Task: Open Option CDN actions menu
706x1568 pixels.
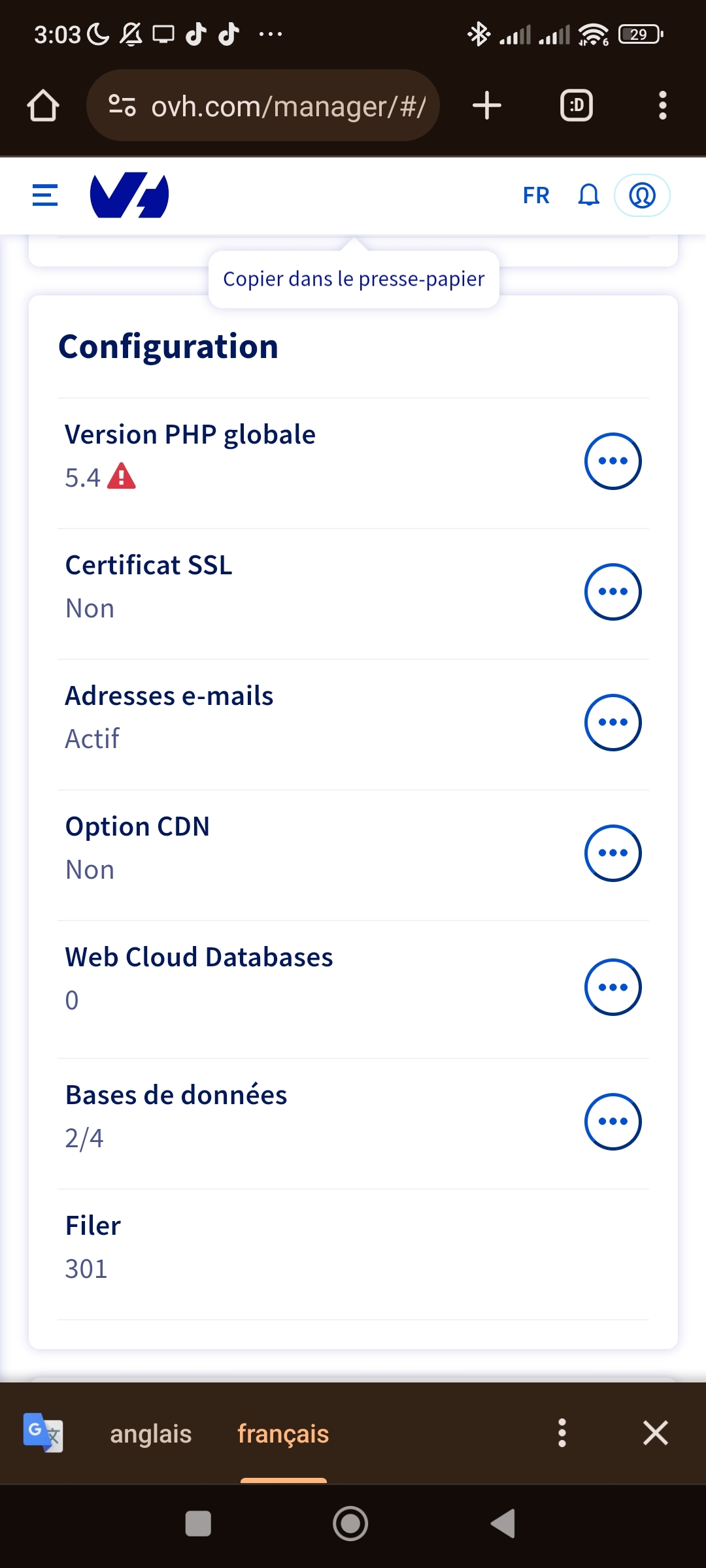Action: tap(613, 853)
